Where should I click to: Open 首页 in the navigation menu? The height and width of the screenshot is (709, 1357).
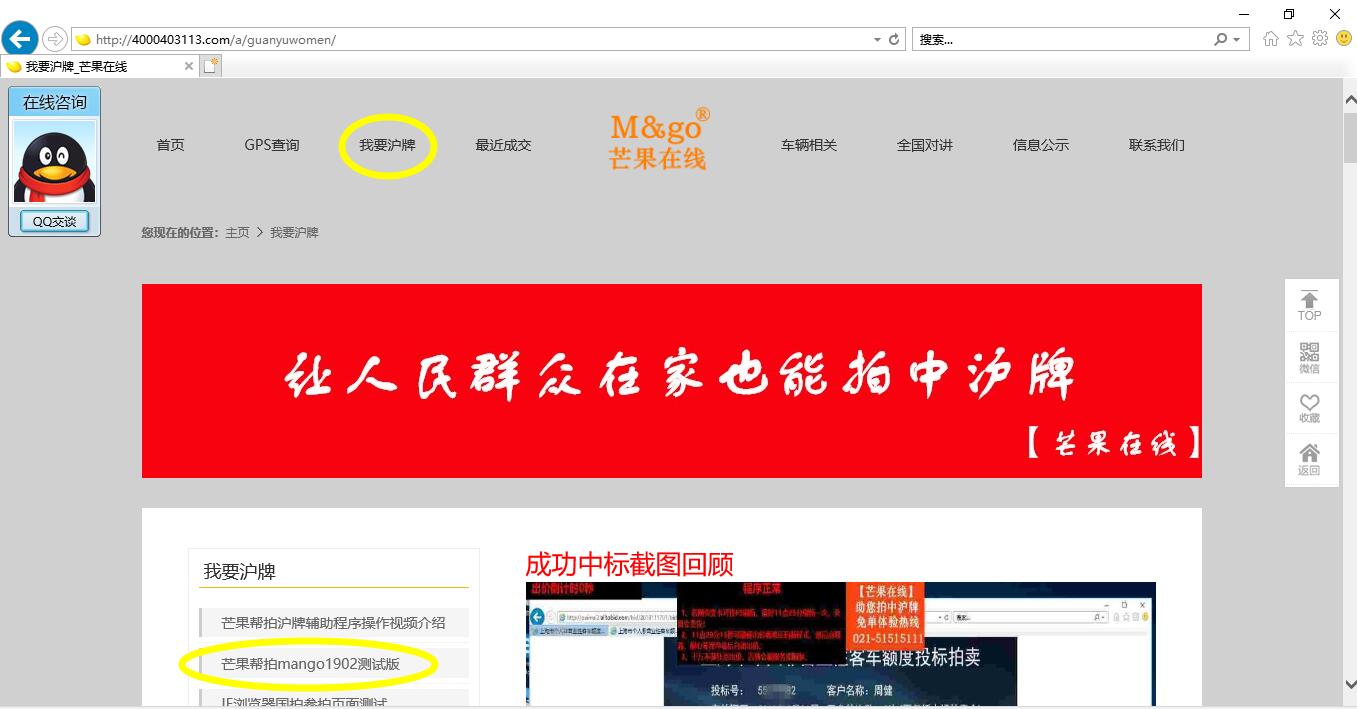170,145
